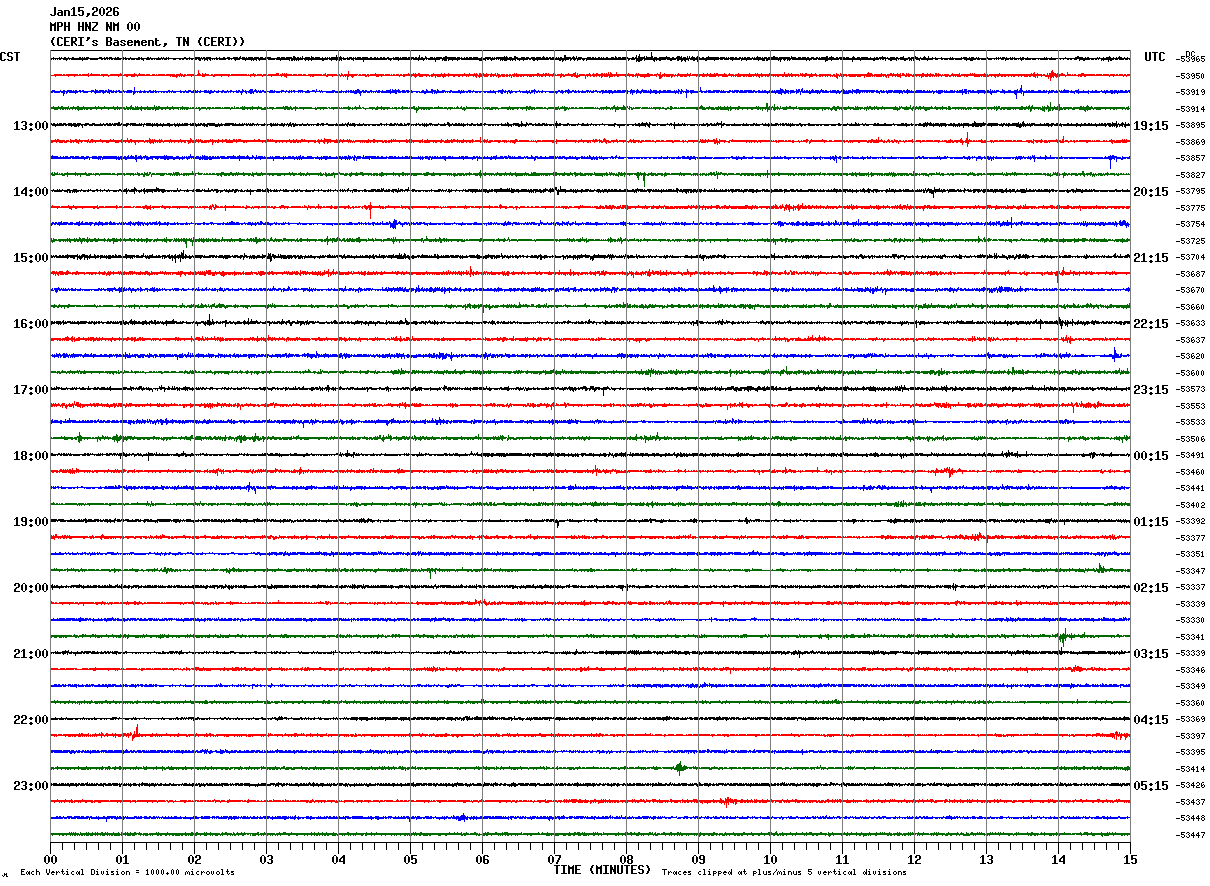Click the Jan15,2026 date header

[x=84, y=12]
